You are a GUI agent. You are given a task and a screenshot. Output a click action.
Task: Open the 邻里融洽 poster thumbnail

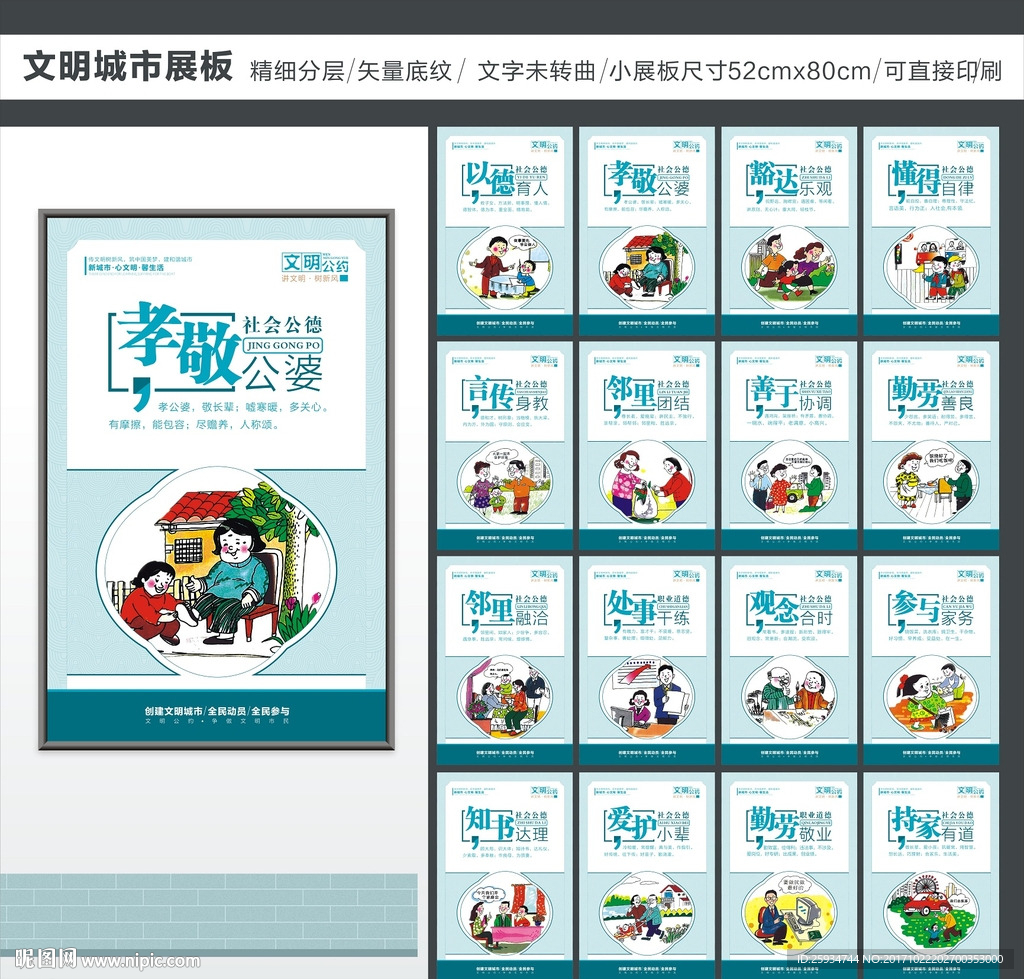tap(505, 660)
